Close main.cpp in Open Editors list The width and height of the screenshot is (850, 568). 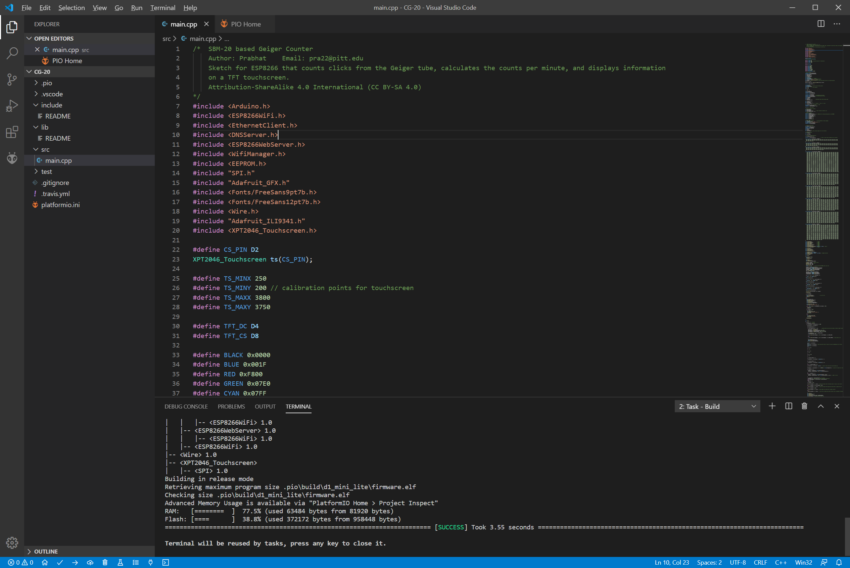pos(38,49)
